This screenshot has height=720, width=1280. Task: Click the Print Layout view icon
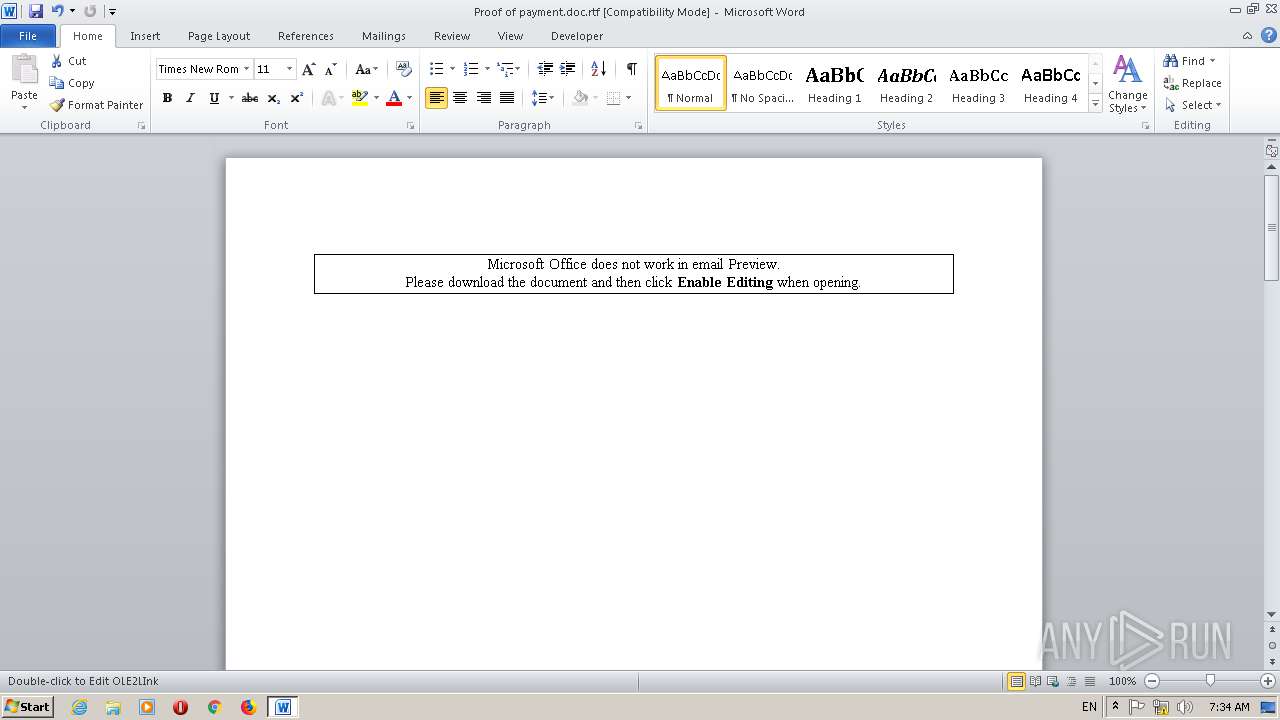tap(1016, 681)
